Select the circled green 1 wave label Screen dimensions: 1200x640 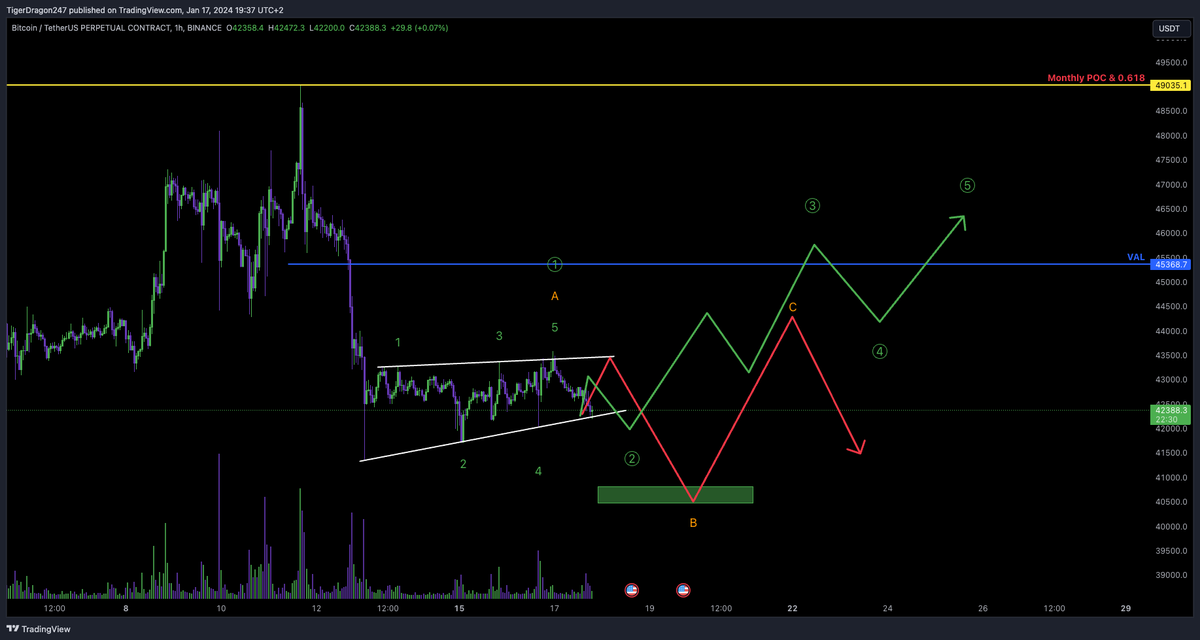pyautogui.click(x=555, y=264)
